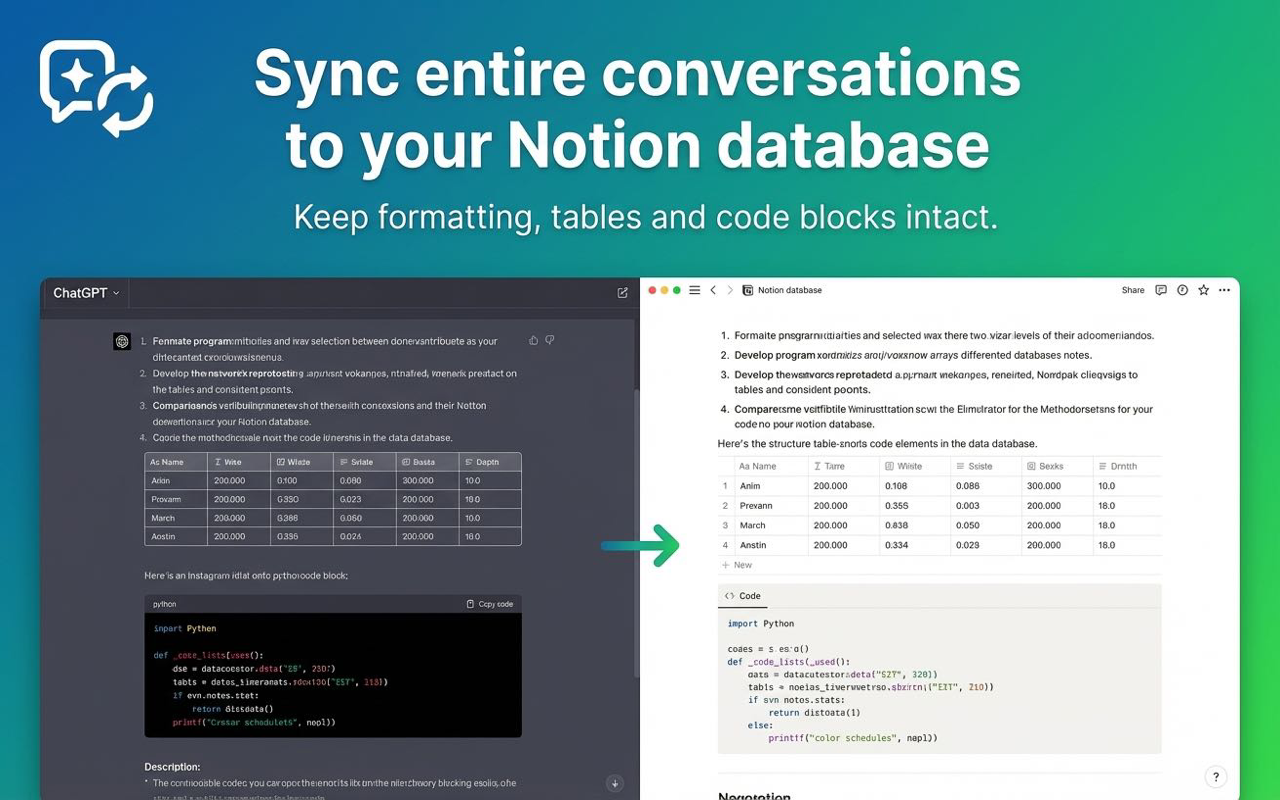Open the help question mark button
Viewport: 1280px width, 800px height.
pos(1215,777)
